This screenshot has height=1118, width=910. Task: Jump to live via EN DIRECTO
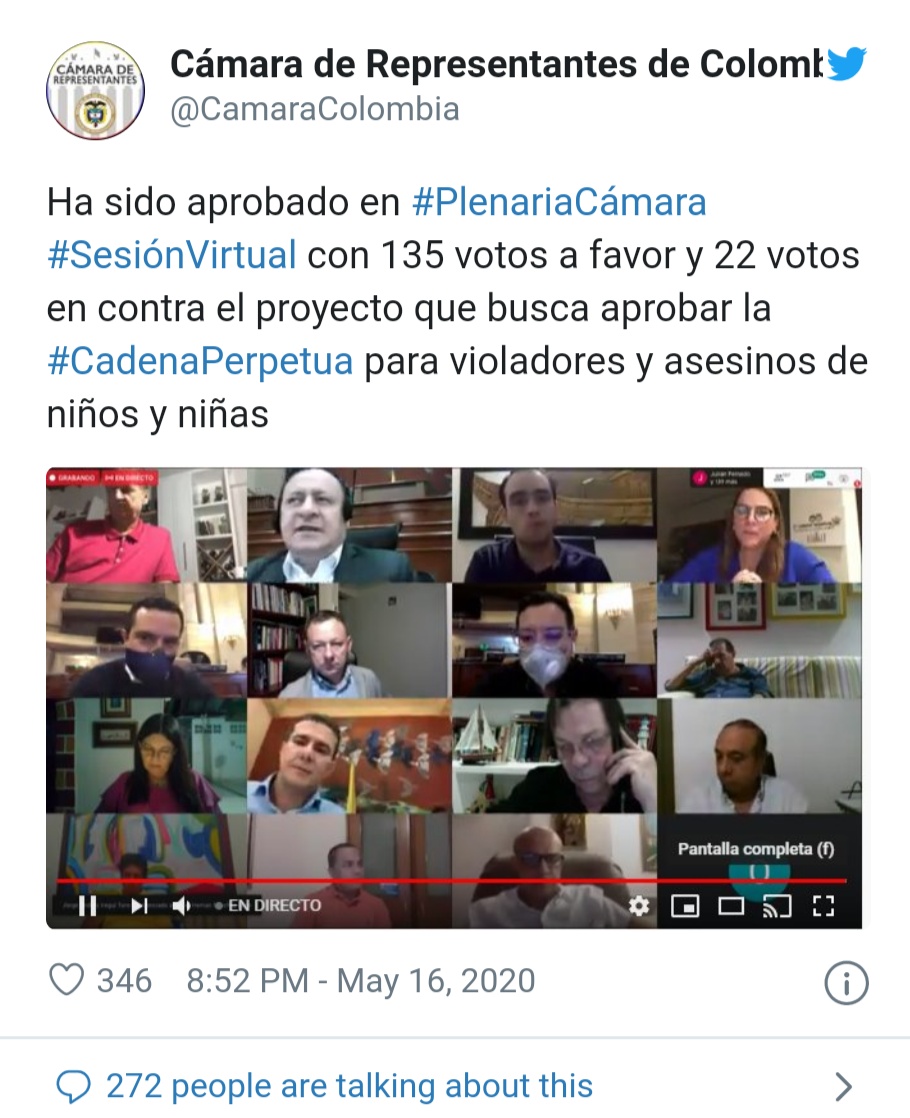click(268, 906)
